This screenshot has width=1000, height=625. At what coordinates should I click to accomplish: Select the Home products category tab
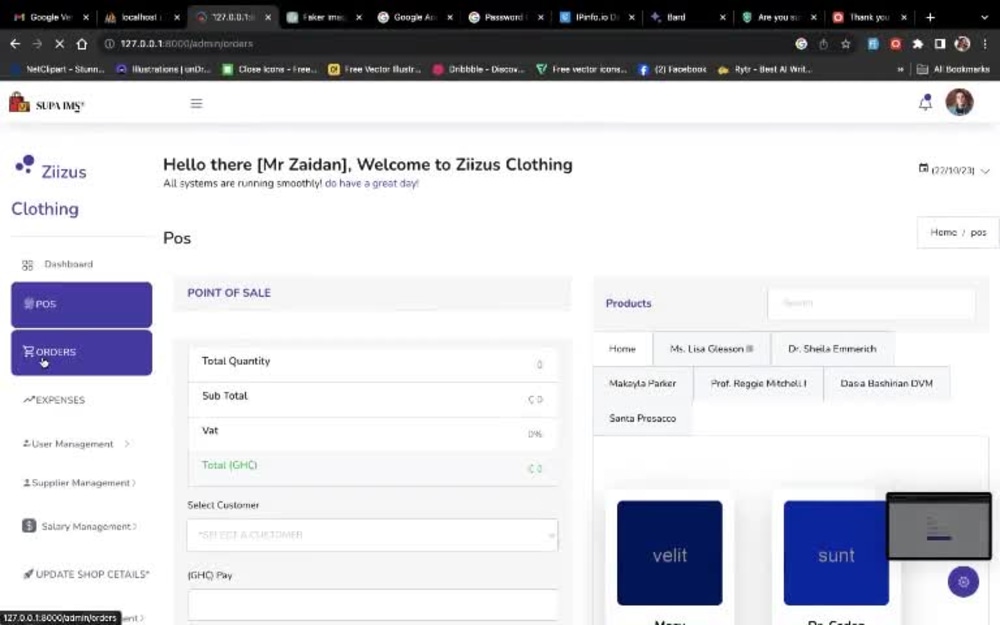tap(622, 349)
